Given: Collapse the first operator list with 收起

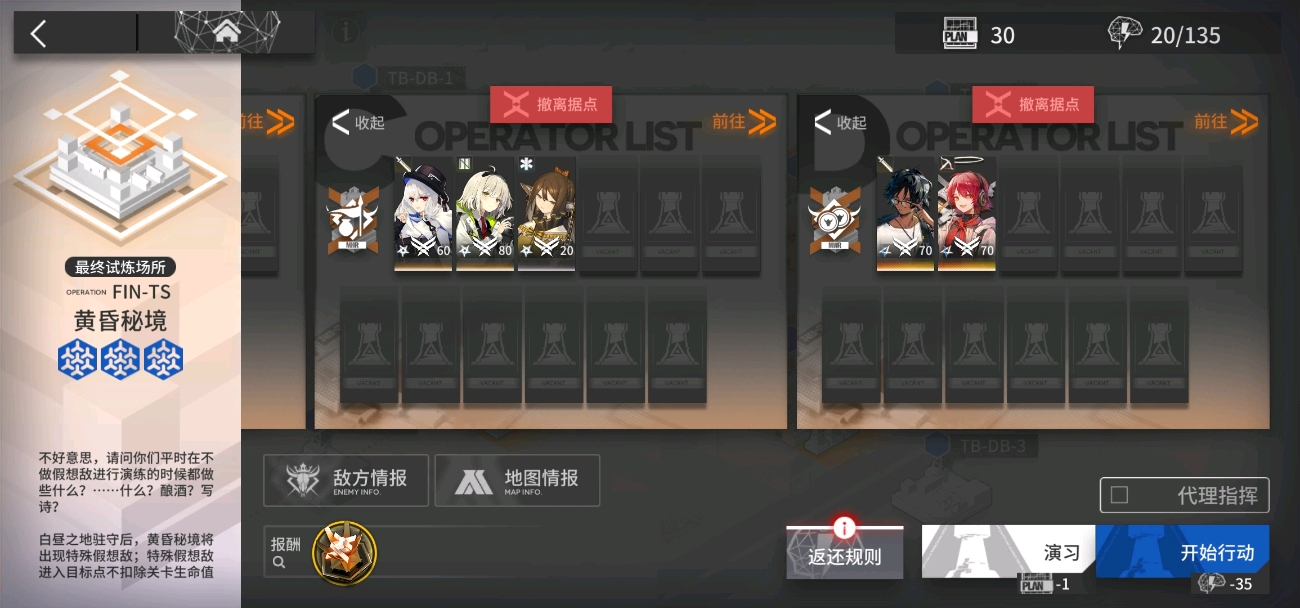Looking at the screenshot, I should pos(358,123).
